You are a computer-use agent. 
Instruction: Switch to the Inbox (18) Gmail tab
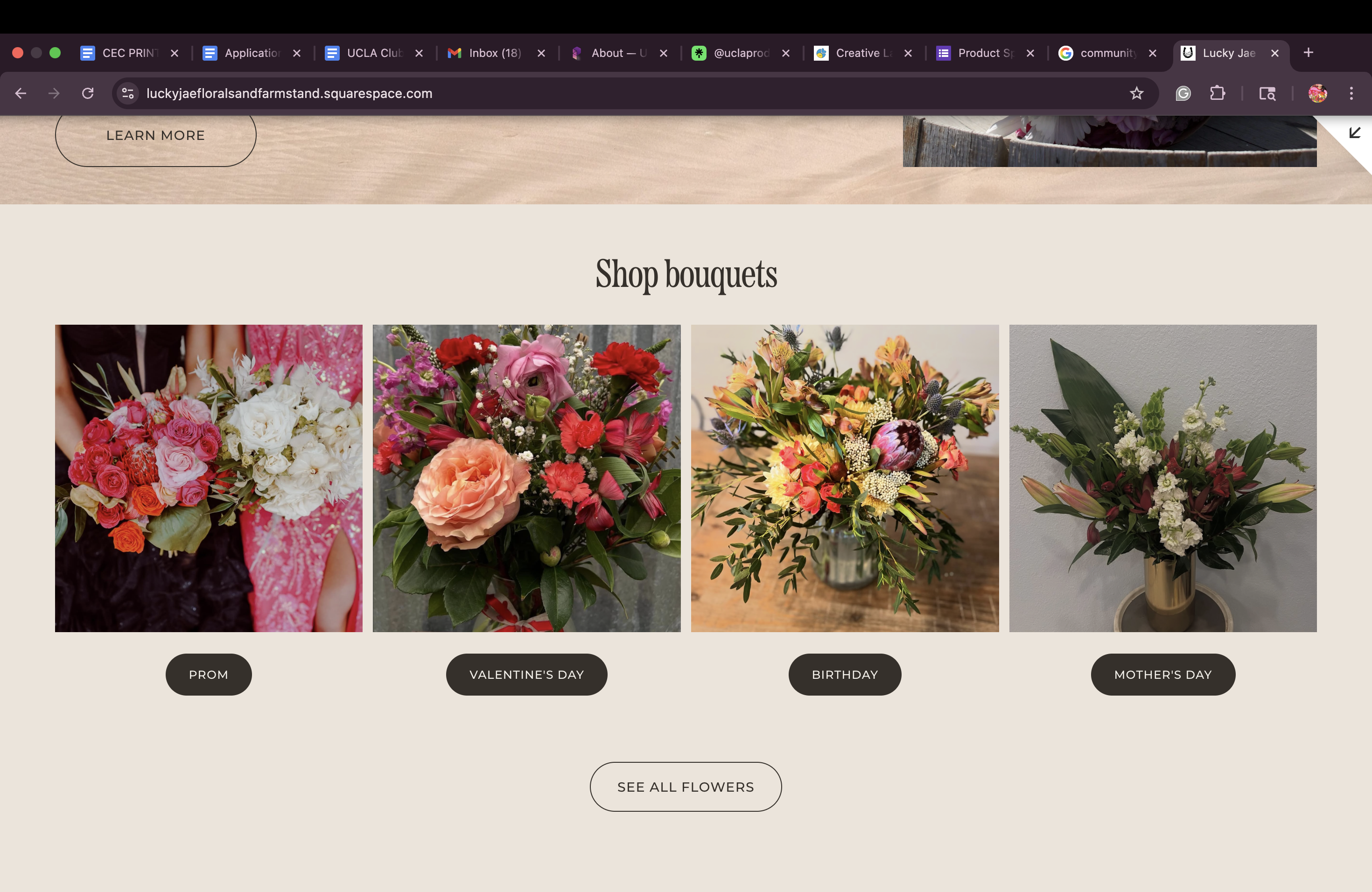coord(495,53)
